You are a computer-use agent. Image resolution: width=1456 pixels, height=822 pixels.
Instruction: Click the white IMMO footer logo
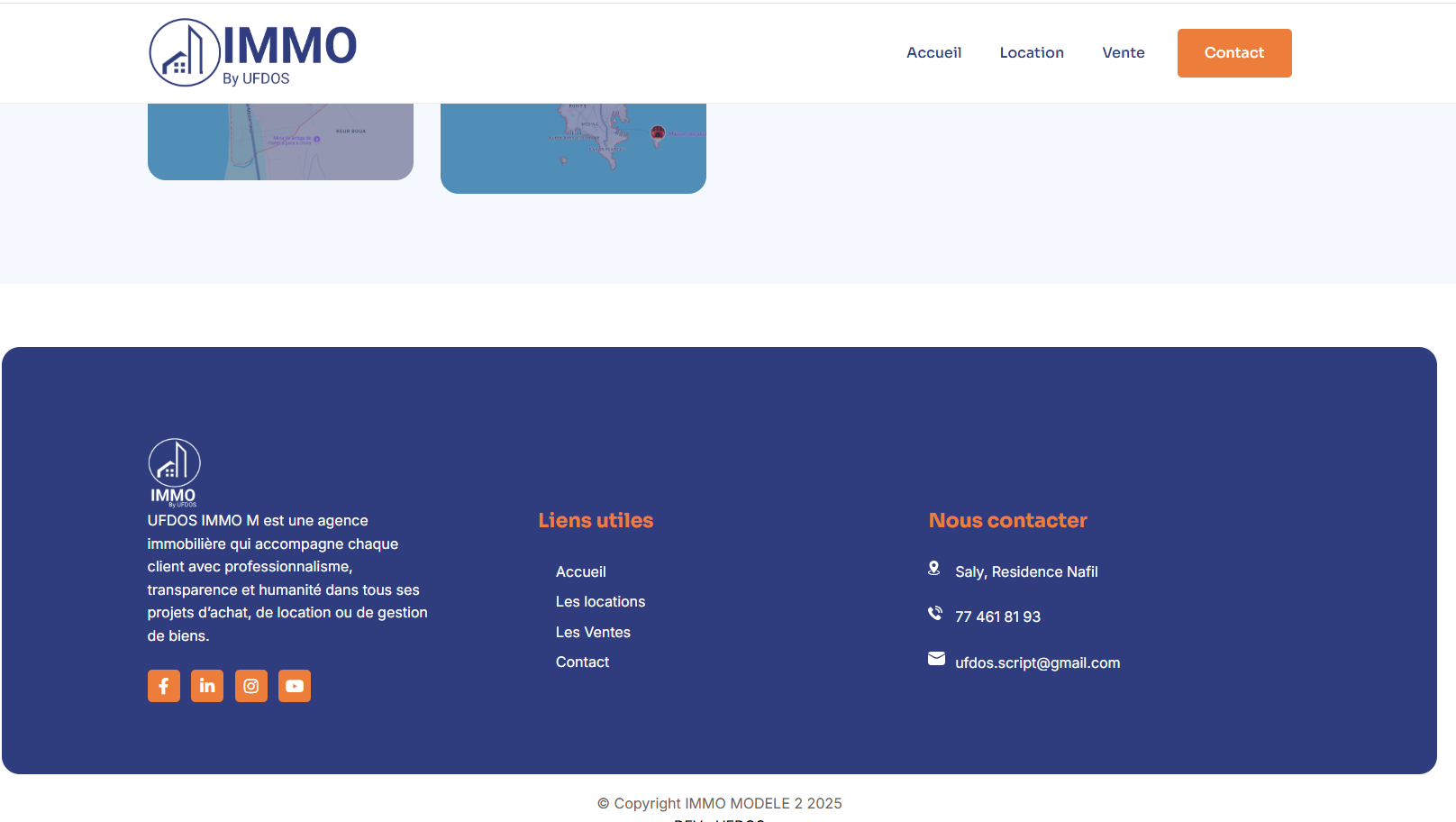(174, 472)
